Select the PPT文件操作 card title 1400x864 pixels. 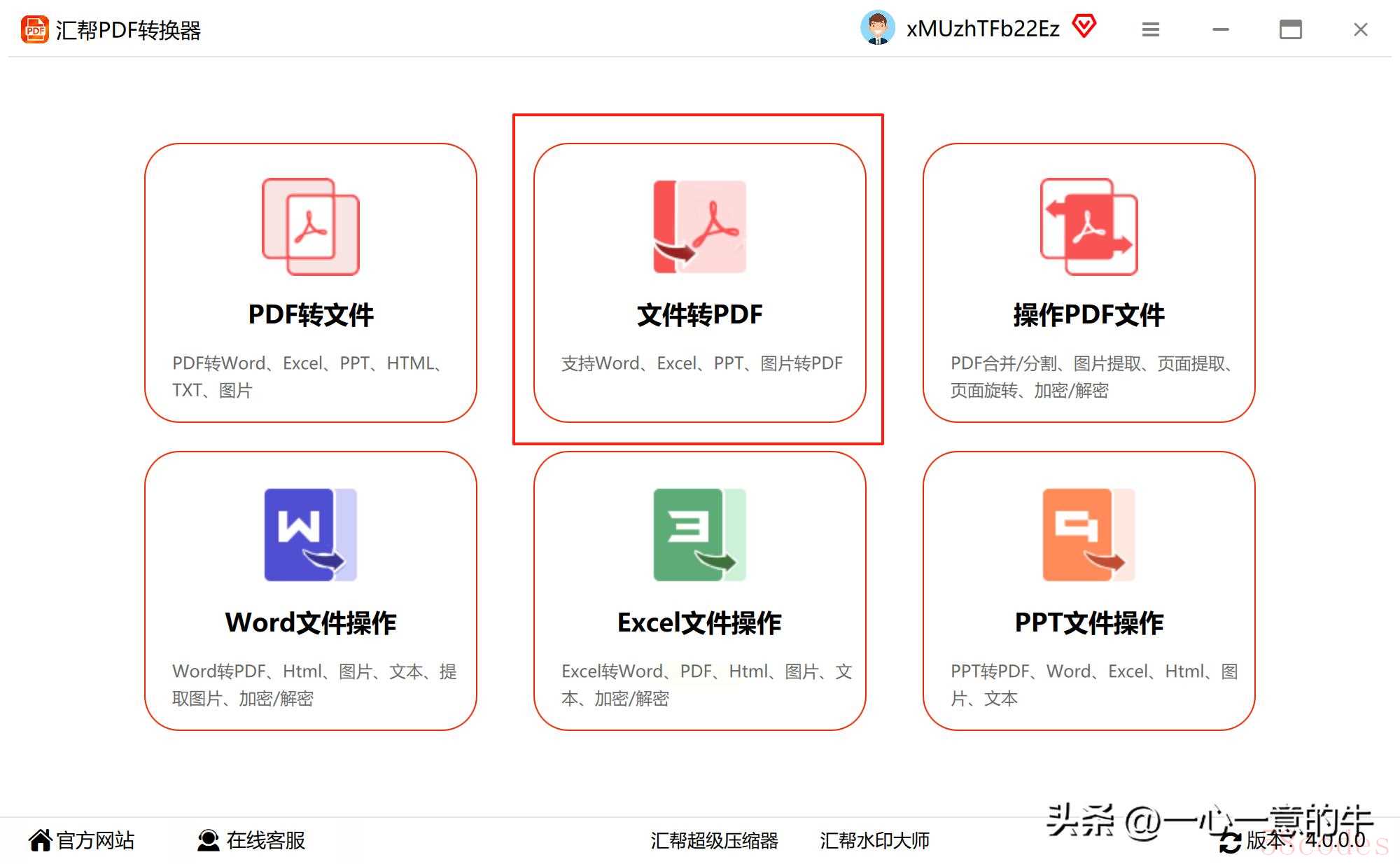click(x=1089, y=623)
